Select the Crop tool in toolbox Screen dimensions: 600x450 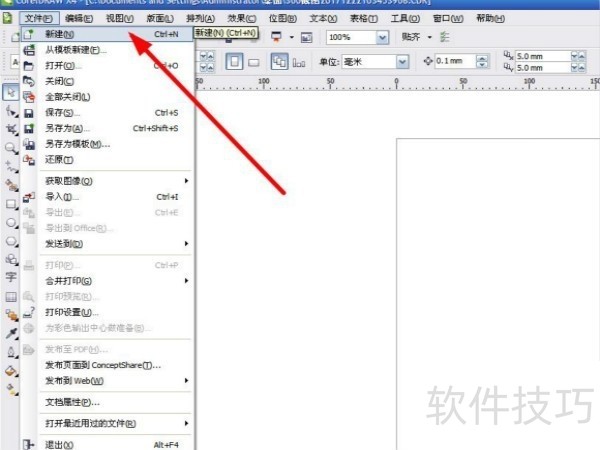[x=10, y=129]
